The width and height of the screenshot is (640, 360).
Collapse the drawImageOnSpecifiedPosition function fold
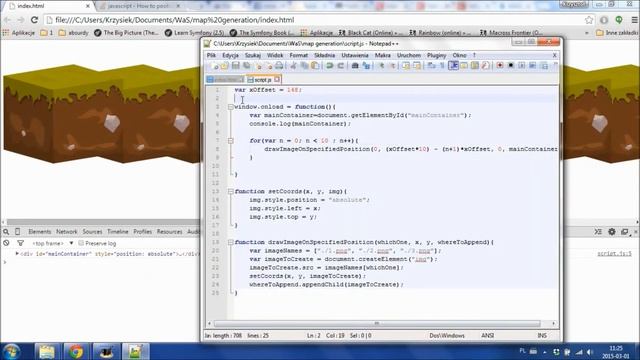coord(231,242)
